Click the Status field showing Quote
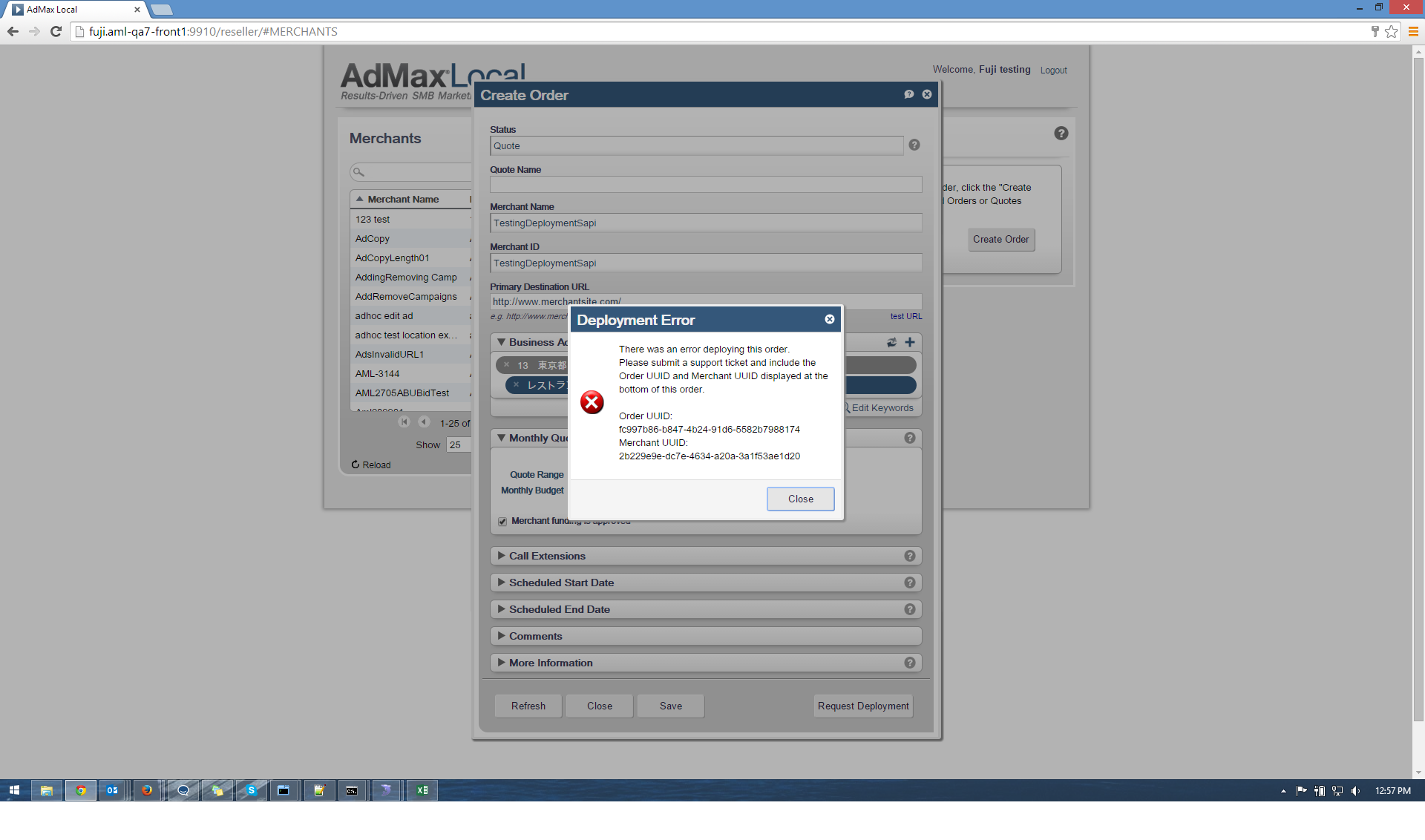This screenshot has height=840, width=1425. point(696,145)
